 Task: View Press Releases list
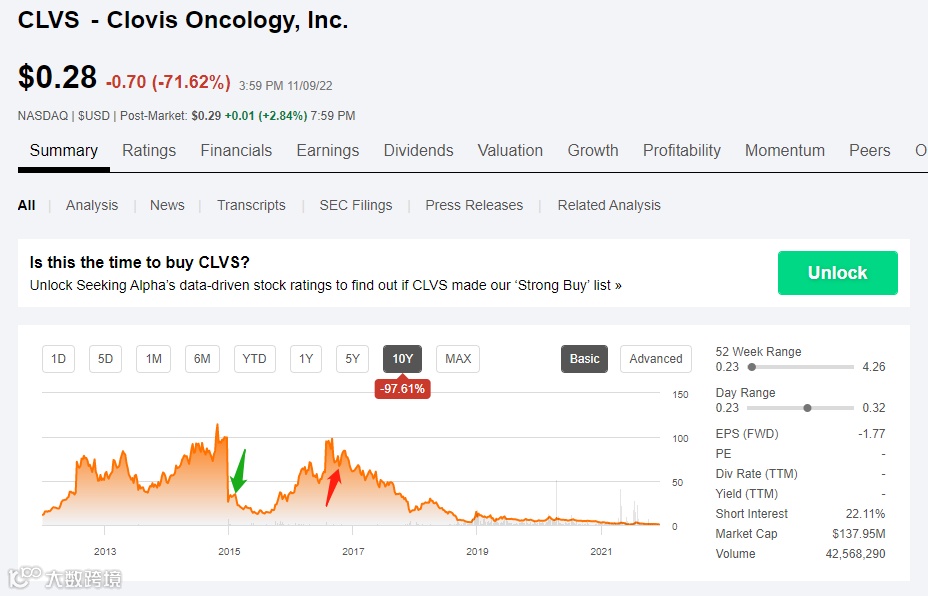pos(474,205)
